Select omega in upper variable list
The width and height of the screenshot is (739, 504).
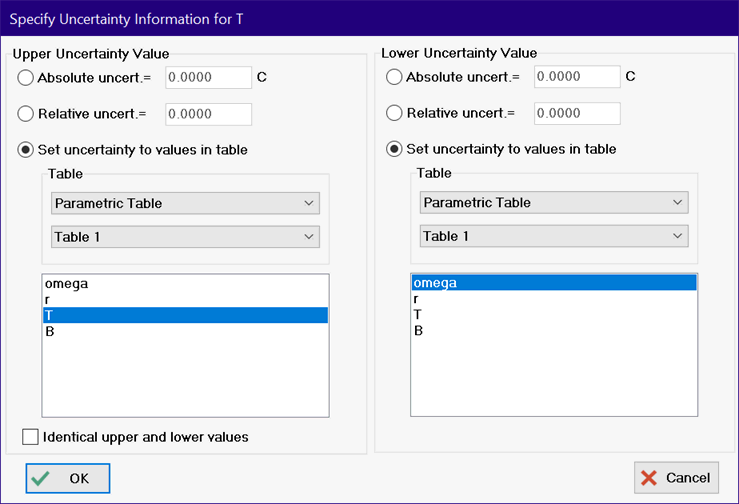[185, 283]
